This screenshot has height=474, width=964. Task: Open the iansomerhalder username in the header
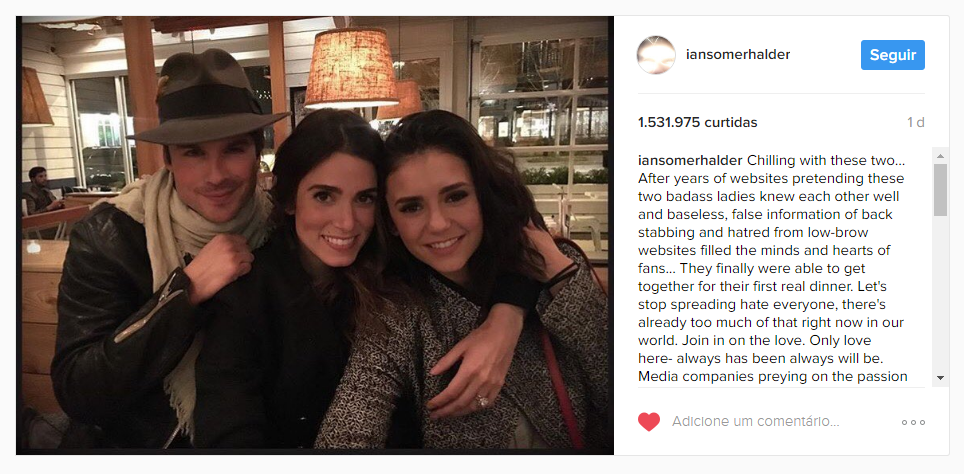[x=738, y=55]
